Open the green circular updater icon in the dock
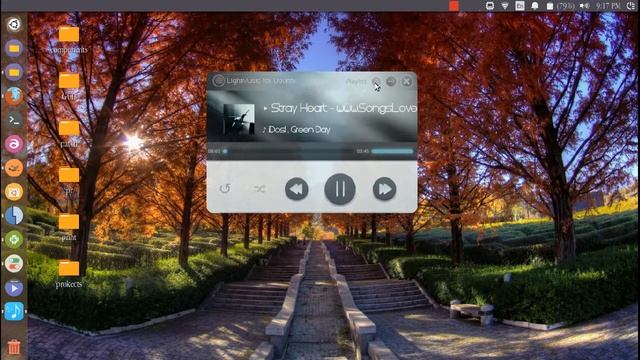Screen dimensions: 640x360 (14, 240)
